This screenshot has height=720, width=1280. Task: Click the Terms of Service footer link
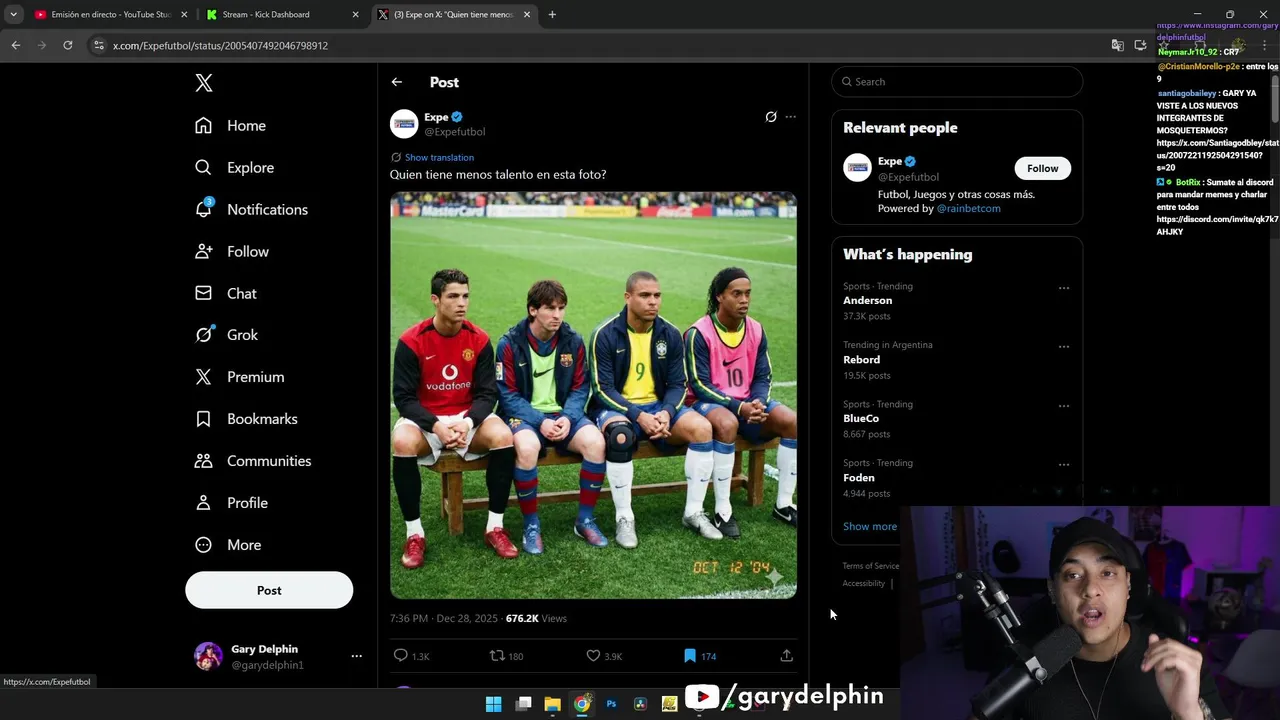pos(871,566)
